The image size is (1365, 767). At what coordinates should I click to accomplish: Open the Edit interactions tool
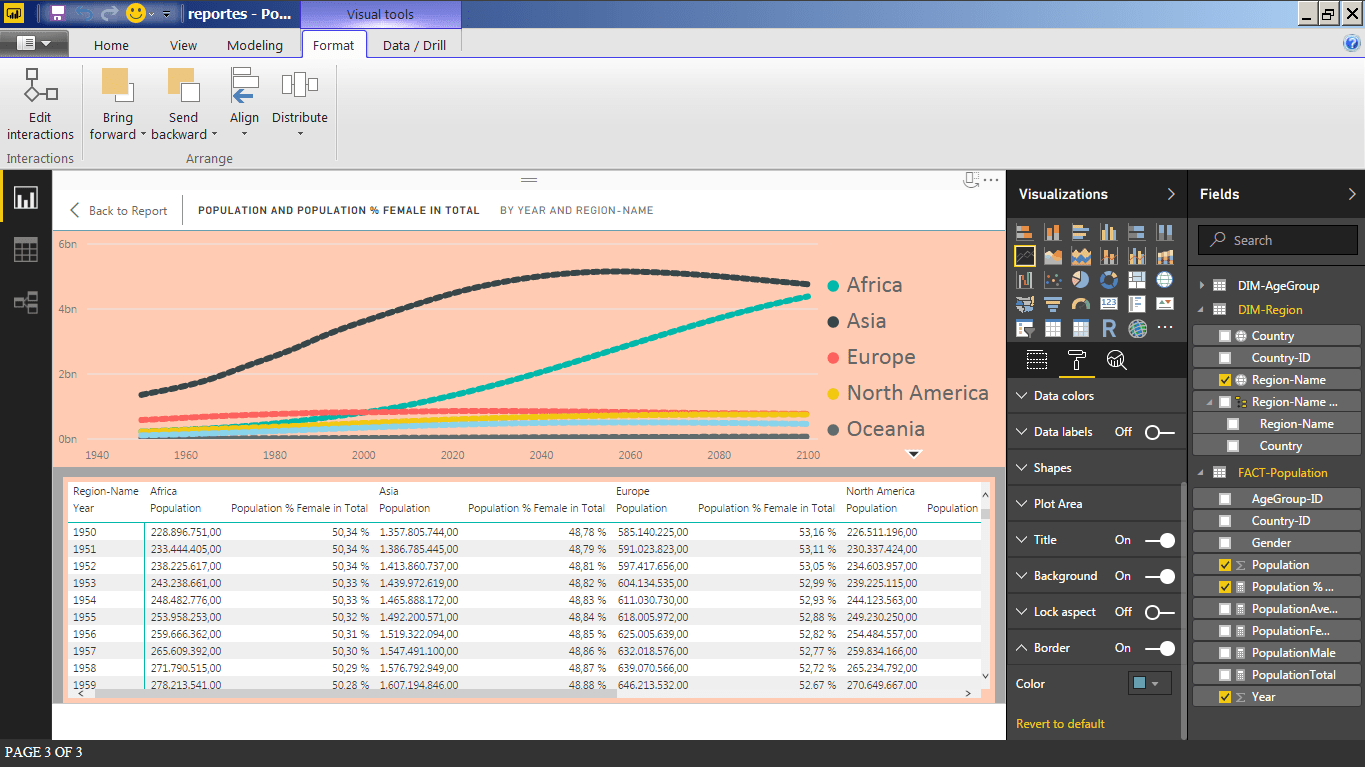[x=40, y=104]
